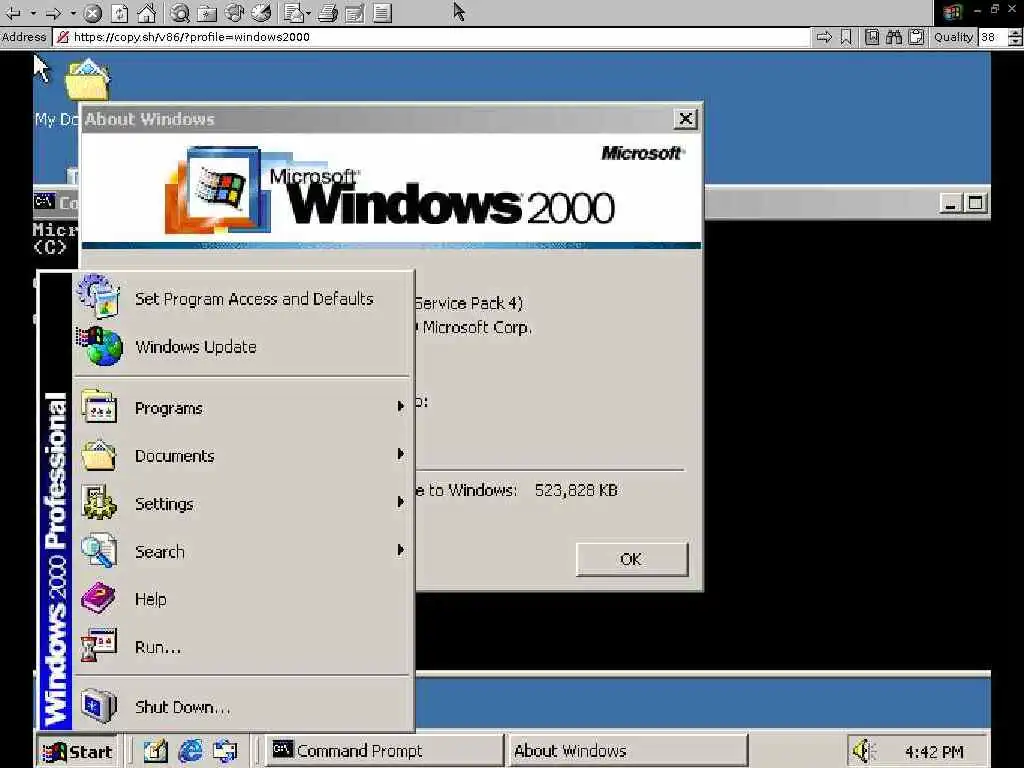The image size is (1024, 768).
Task: Minimize the Command Prompt window
Action: [x=951, y=204]
